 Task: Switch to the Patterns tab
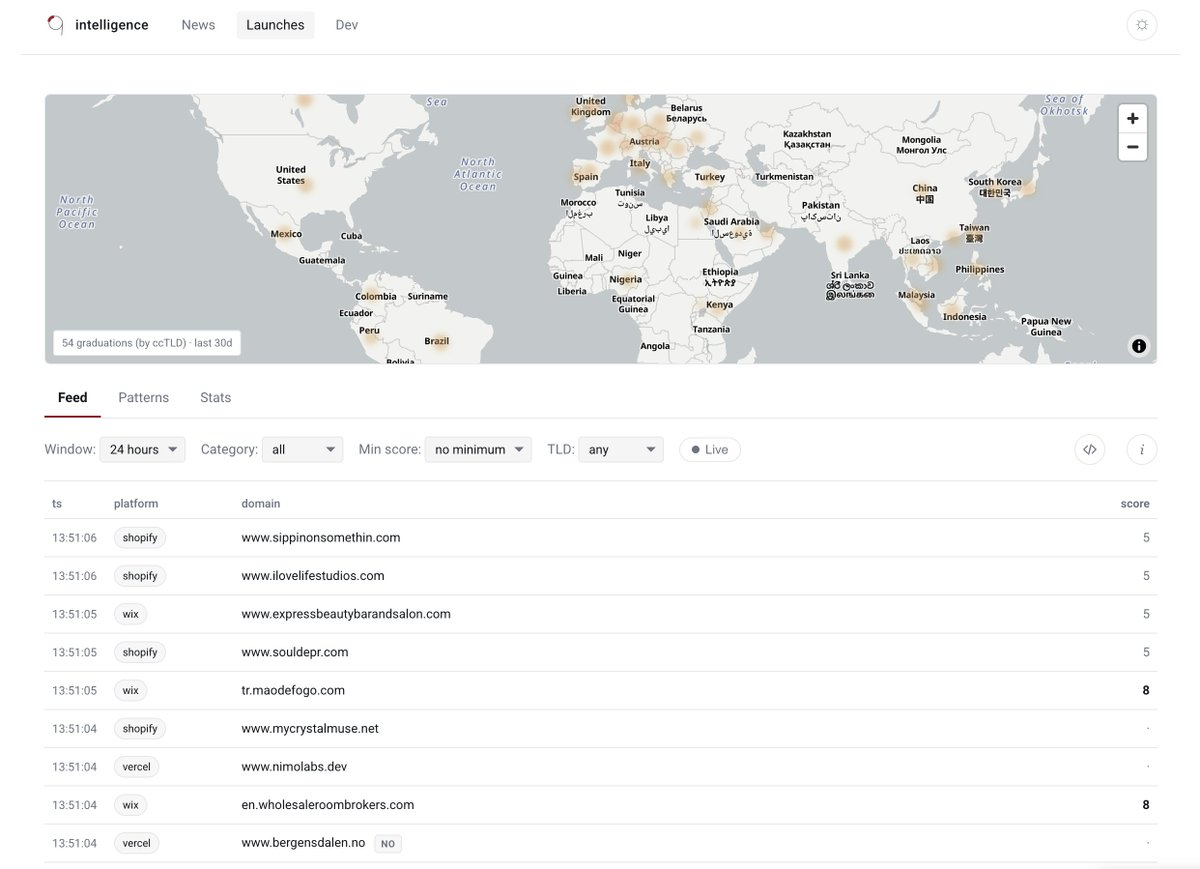pyautogui.click(x=144, y=398)
